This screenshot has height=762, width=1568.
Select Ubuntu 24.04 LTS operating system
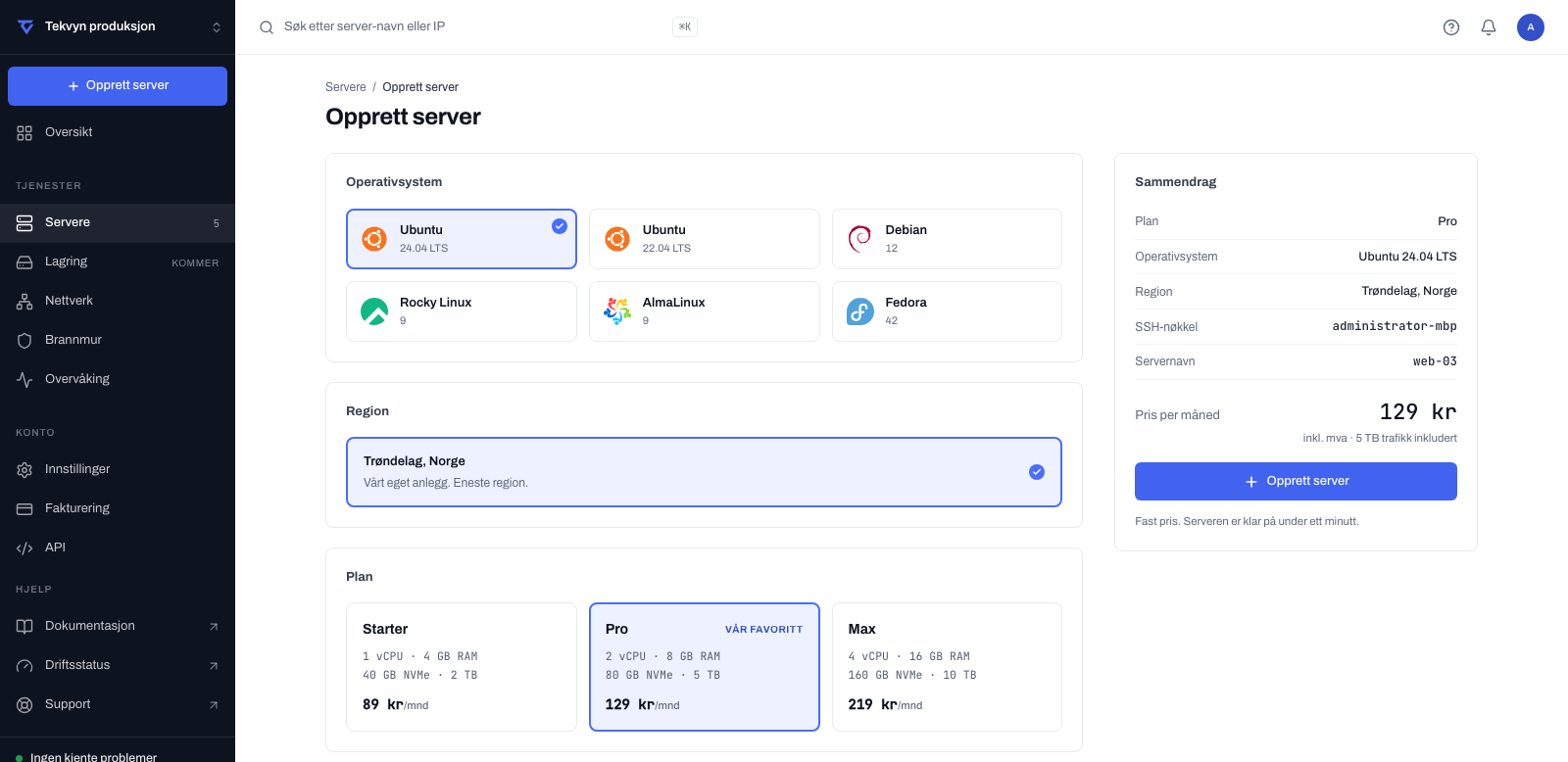click(462, 239)
